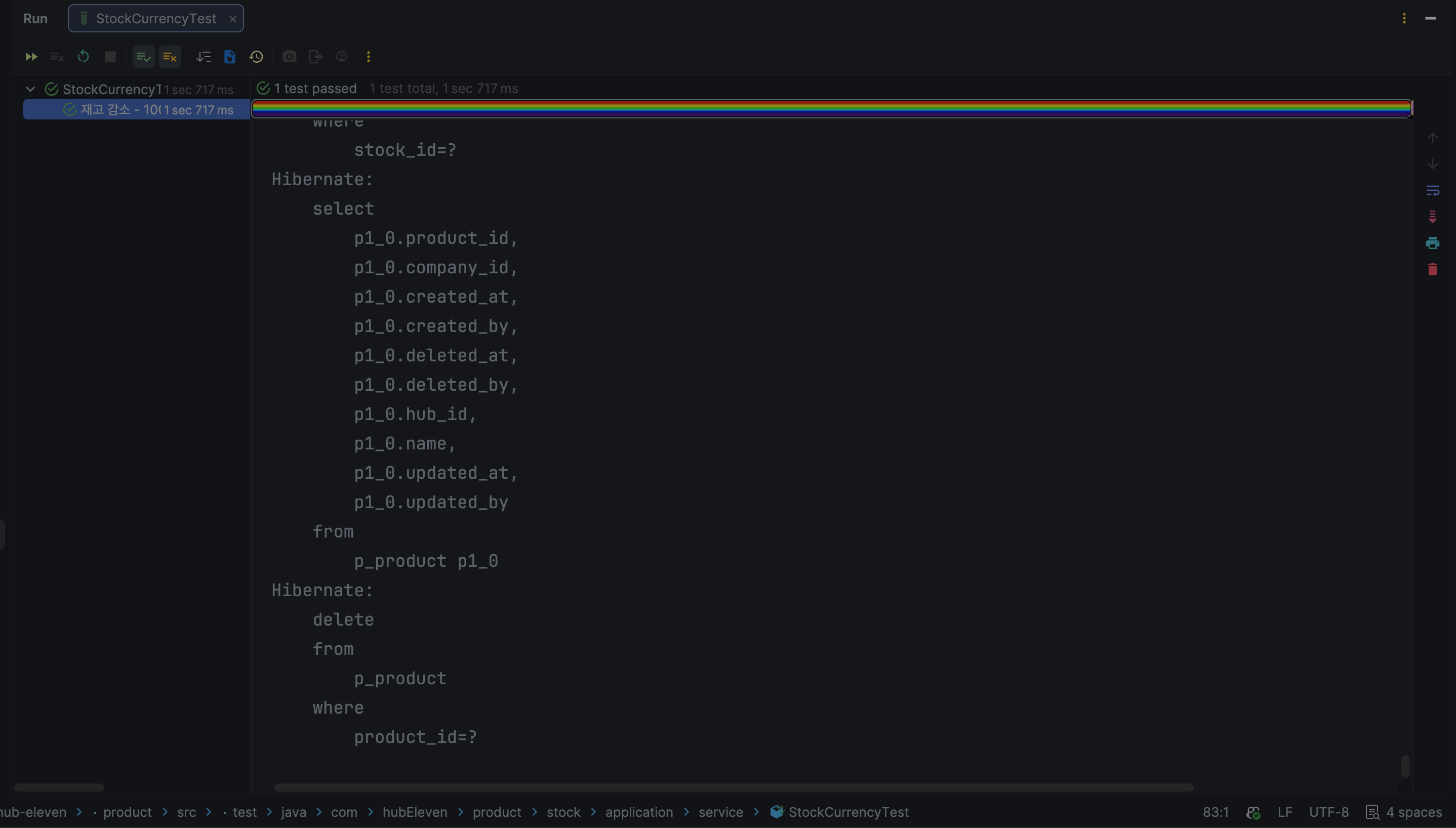
Task: Click LF line separator in the status bar
Action: pyautogui.click(x=1285, y=812)
